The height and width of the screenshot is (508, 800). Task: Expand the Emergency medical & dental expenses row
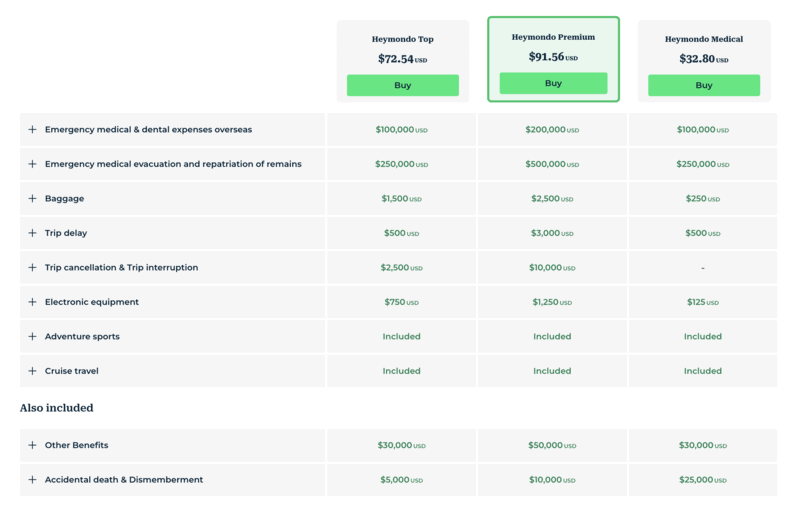pos(32,130)
